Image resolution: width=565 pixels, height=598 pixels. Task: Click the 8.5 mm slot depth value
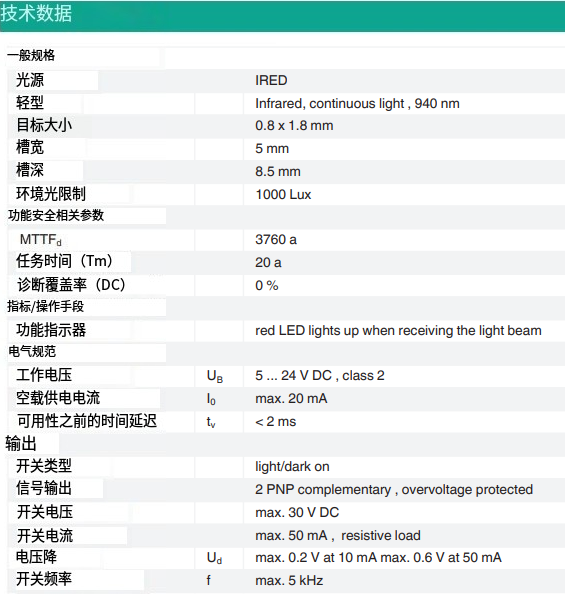278,171
